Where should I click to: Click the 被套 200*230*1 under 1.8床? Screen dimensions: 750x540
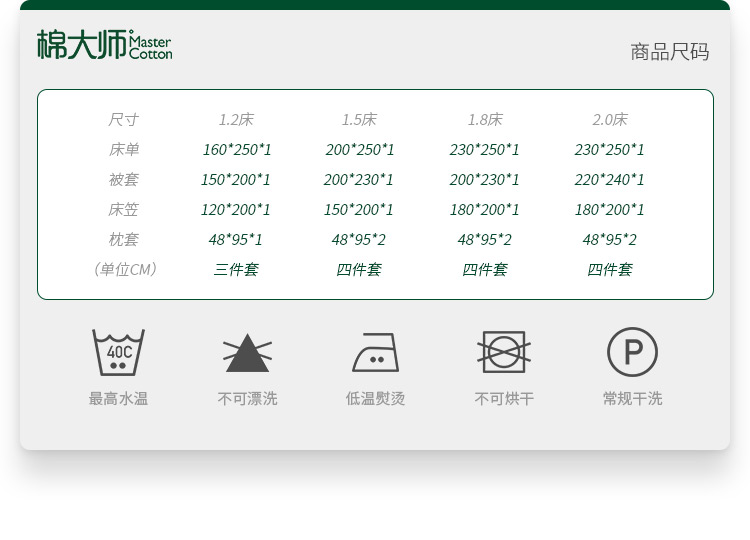484,180
